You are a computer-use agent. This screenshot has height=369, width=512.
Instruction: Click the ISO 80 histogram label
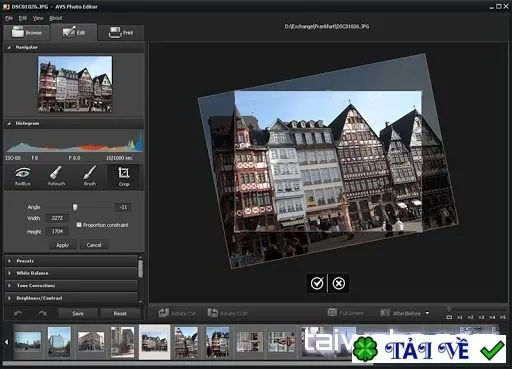pos(13,158)
